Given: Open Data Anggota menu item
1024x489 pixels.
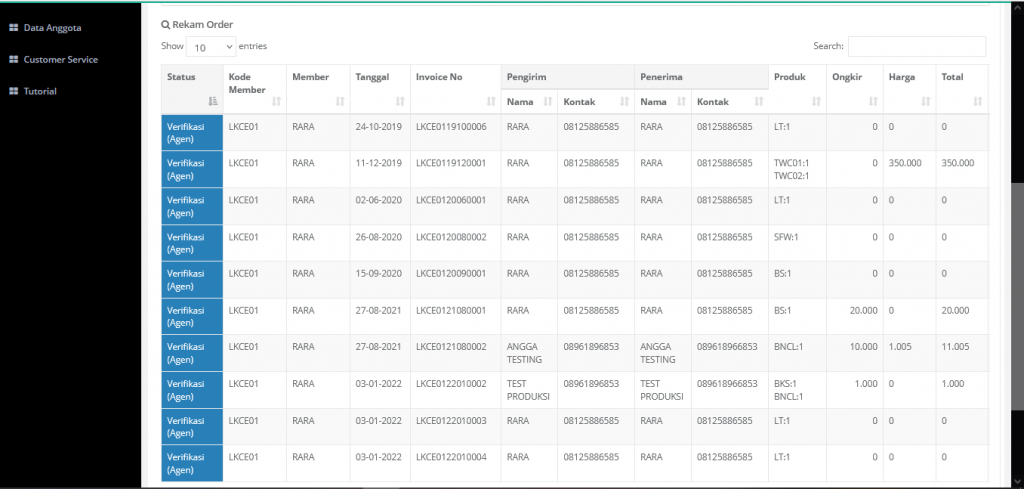Looking at the screenshot, I should click(x=54, y=28).
